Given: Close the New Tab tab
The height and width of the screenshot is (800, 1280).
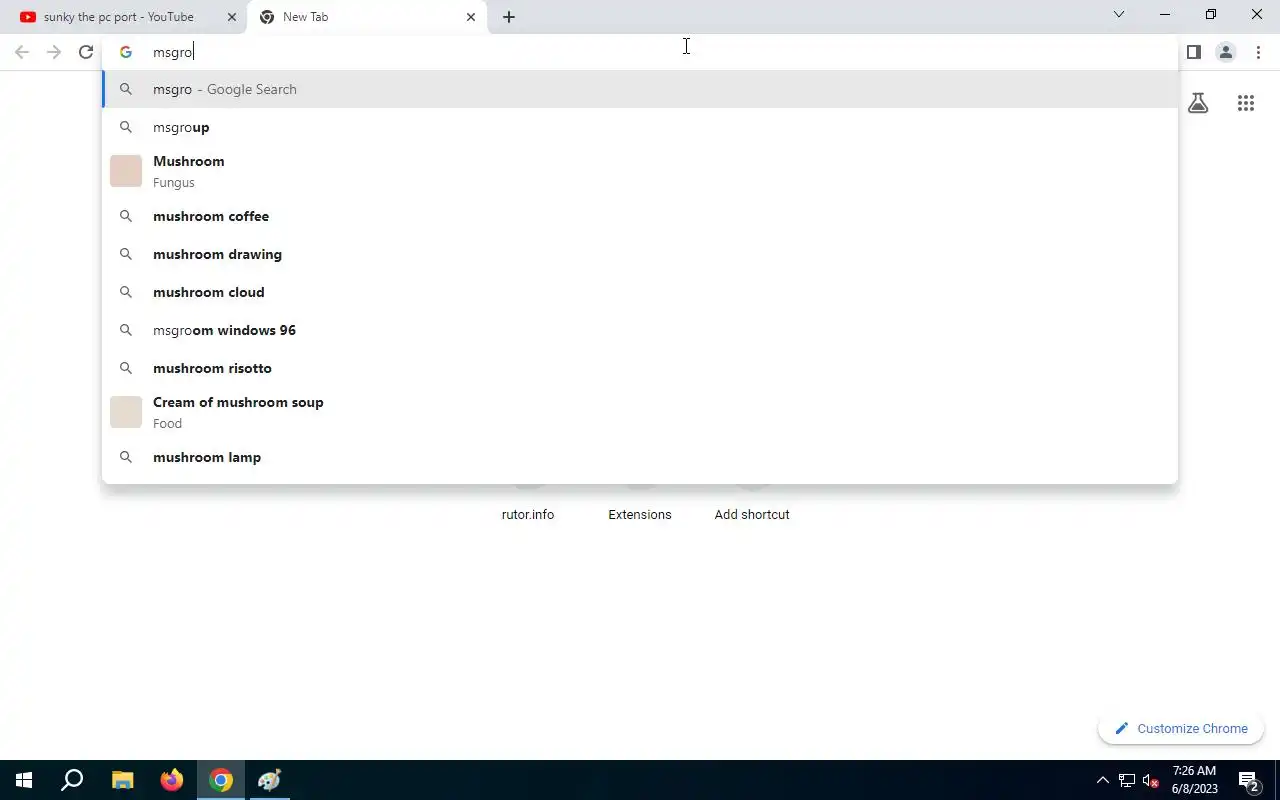Looking at the screenshot, I should point(471,17).
